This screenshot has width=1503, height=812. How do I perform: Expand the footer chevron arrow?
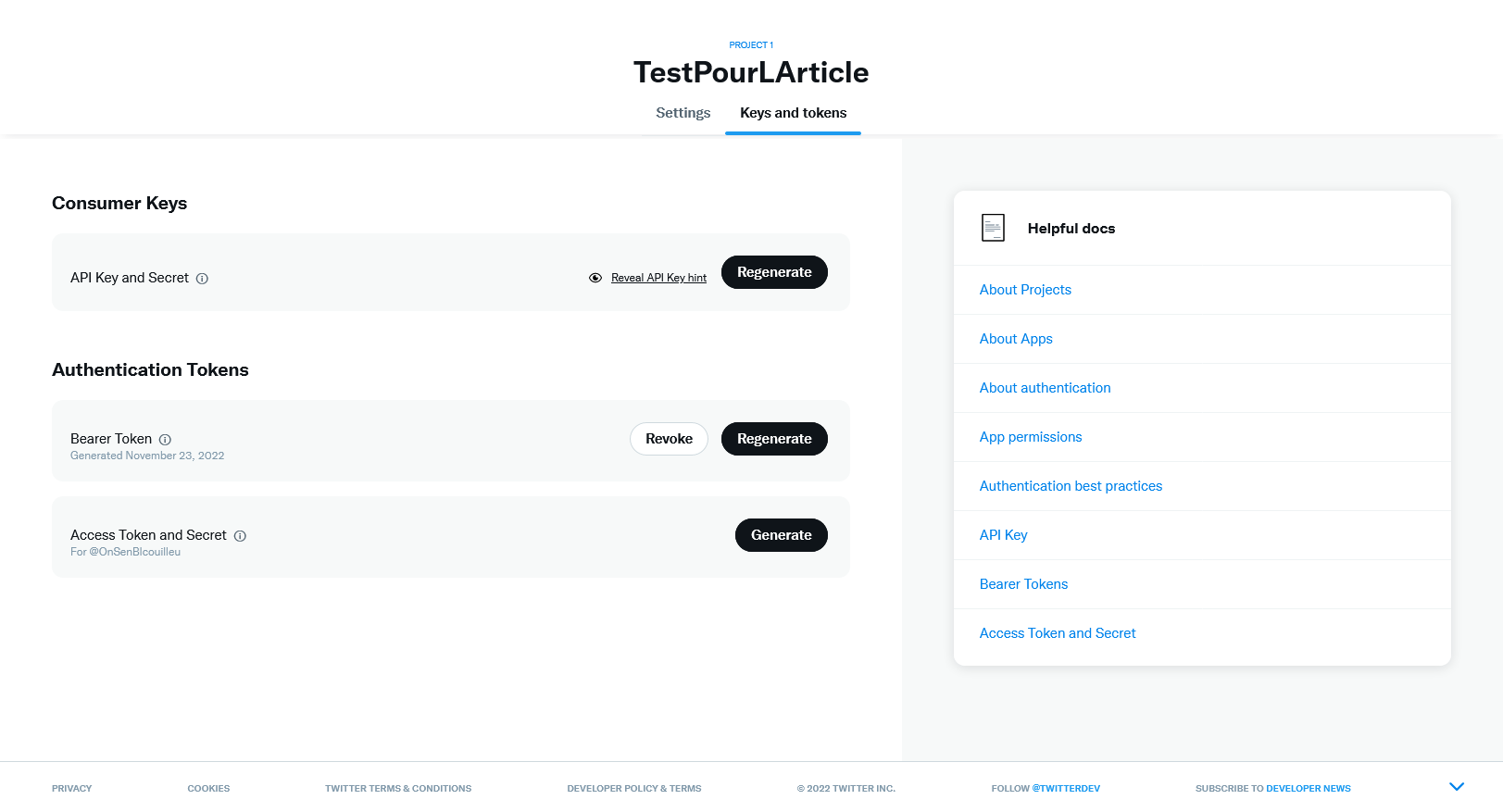point(1457,787)
